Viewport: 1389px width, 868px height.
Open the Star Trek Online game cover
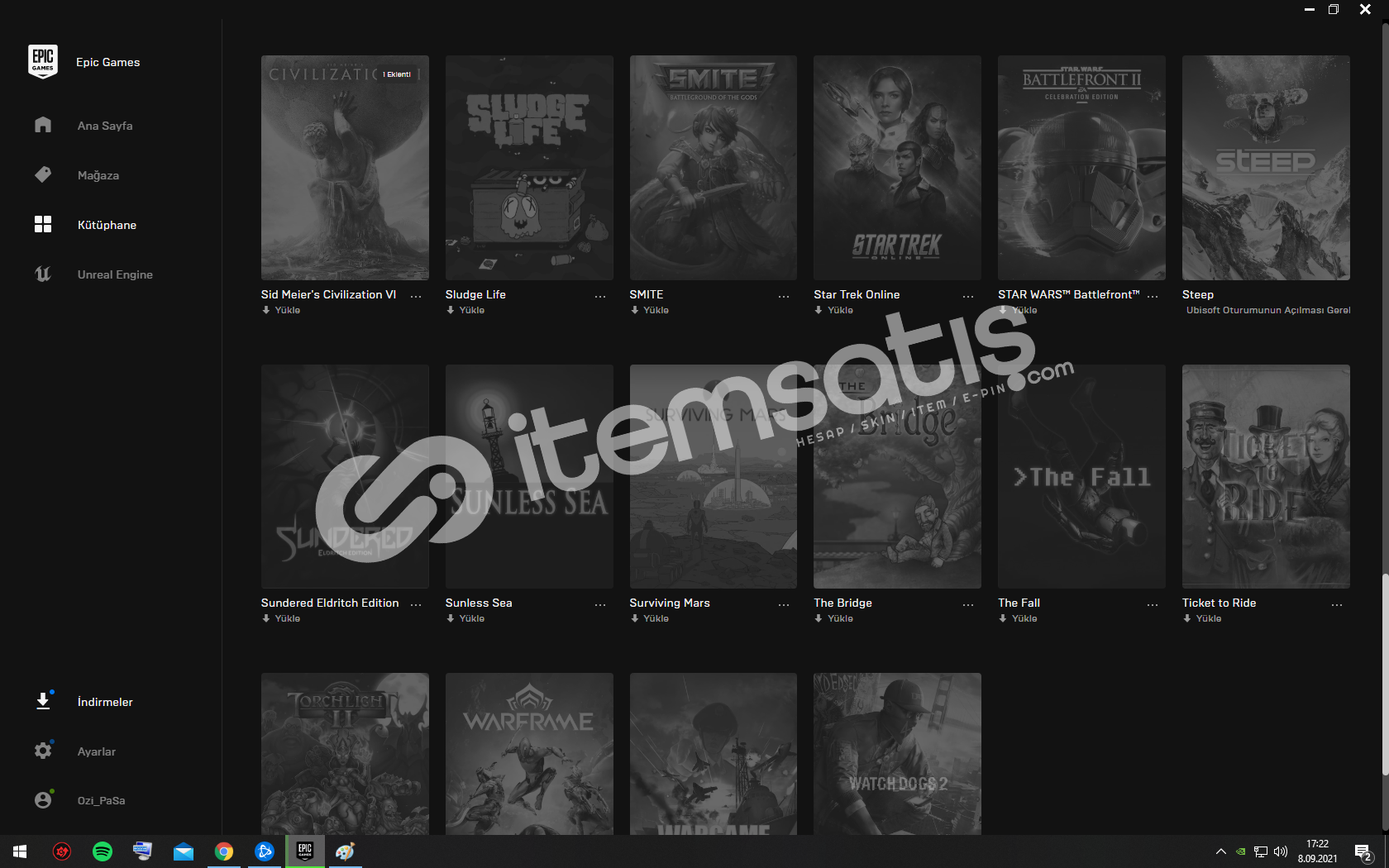coord(897,168)
